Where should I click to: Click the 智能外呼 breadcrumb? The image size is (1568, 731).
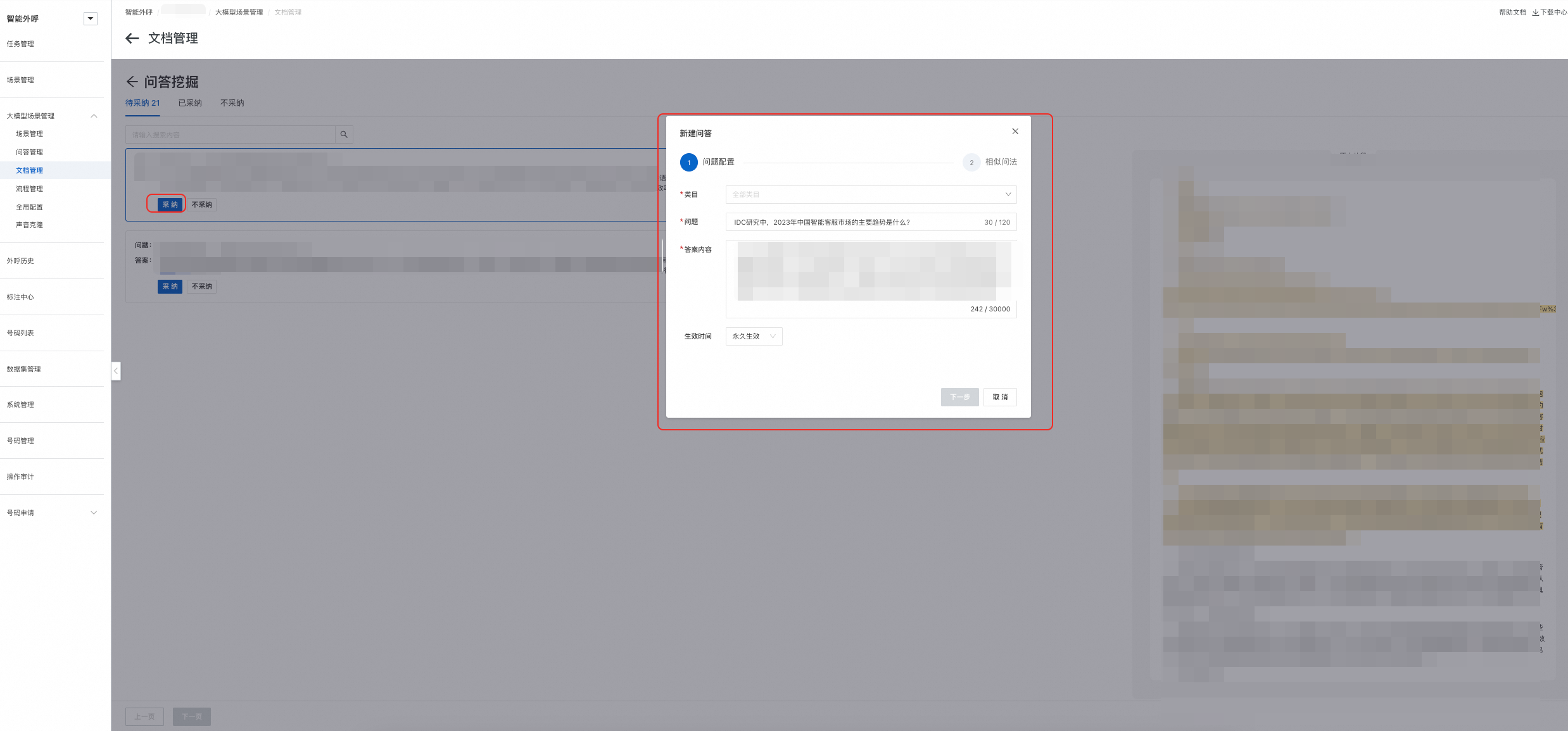point(139,12)
